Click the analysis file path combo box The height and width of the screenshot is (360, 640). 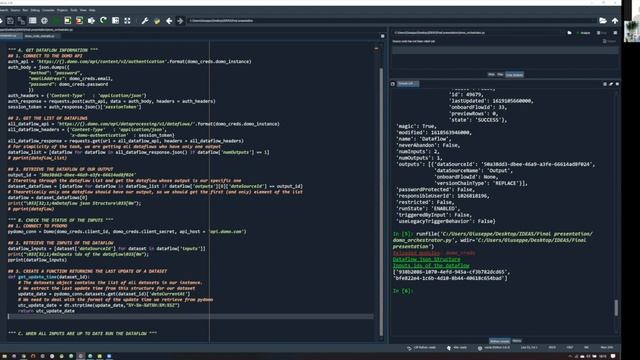coord(478,33)
